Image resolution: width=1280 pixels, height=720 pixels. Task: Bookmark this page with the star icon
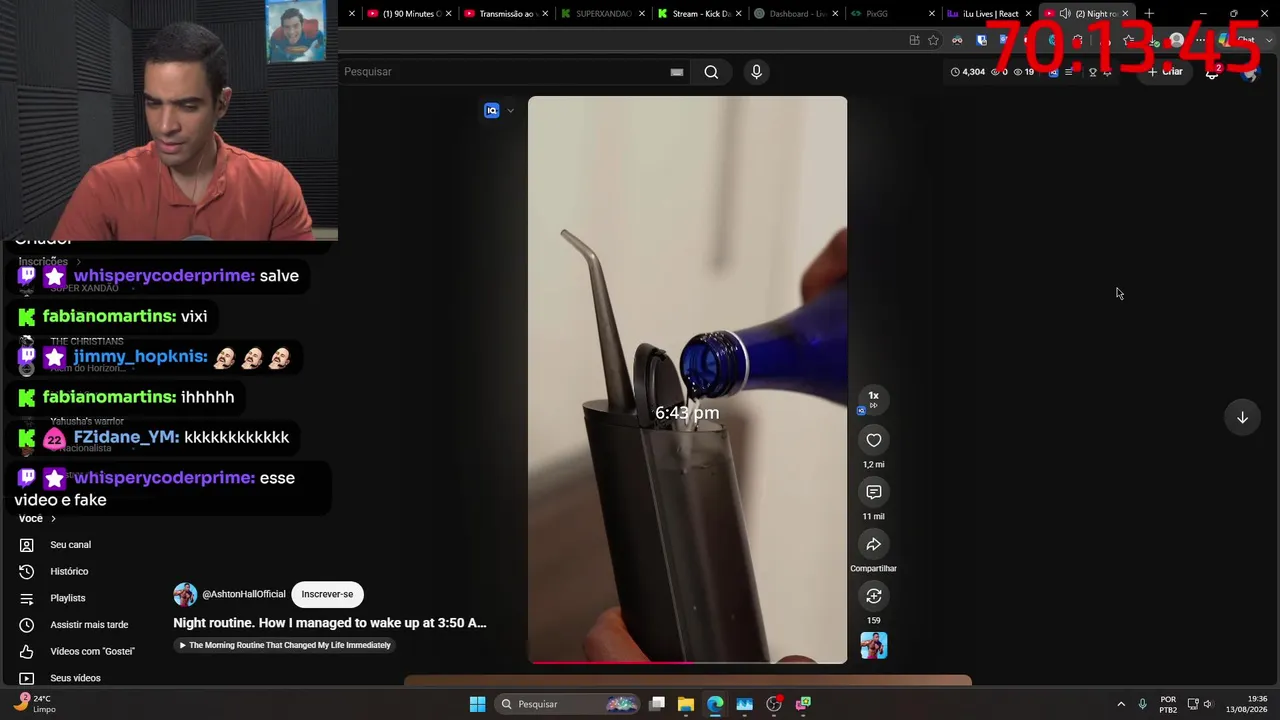(933, 40)
